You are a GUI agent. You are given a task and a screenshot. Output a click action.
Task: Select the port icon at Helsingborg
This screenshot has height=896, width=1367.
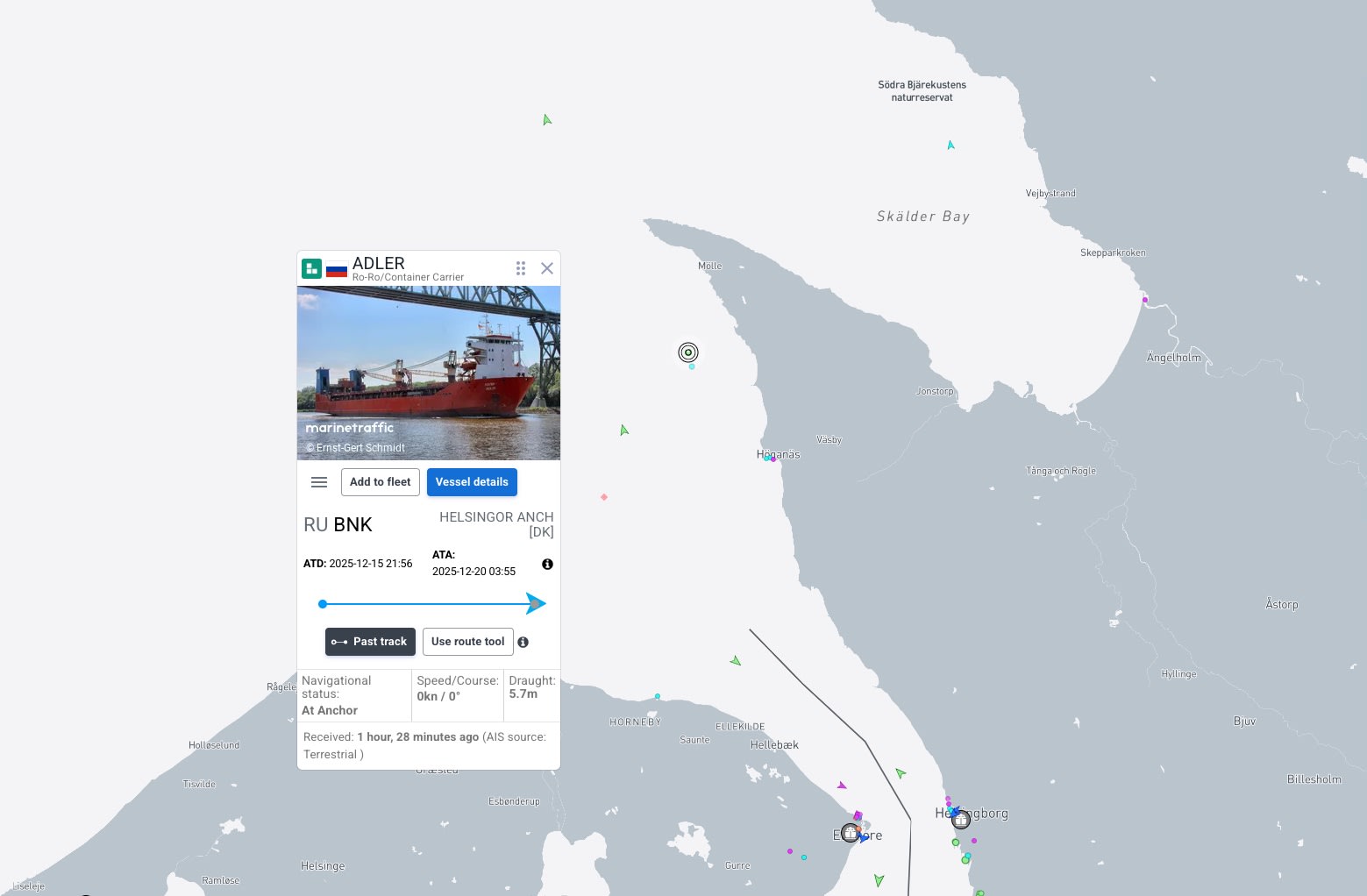point(961,820)
